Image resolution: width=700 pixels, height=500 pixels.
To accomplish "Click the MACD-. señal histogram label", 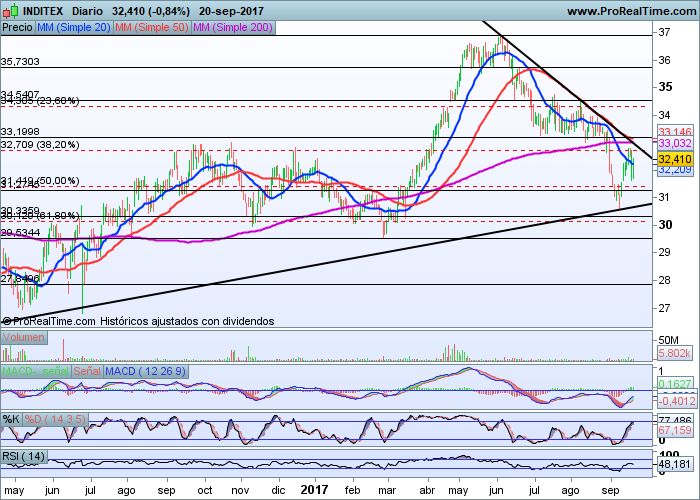I will 36,371.
